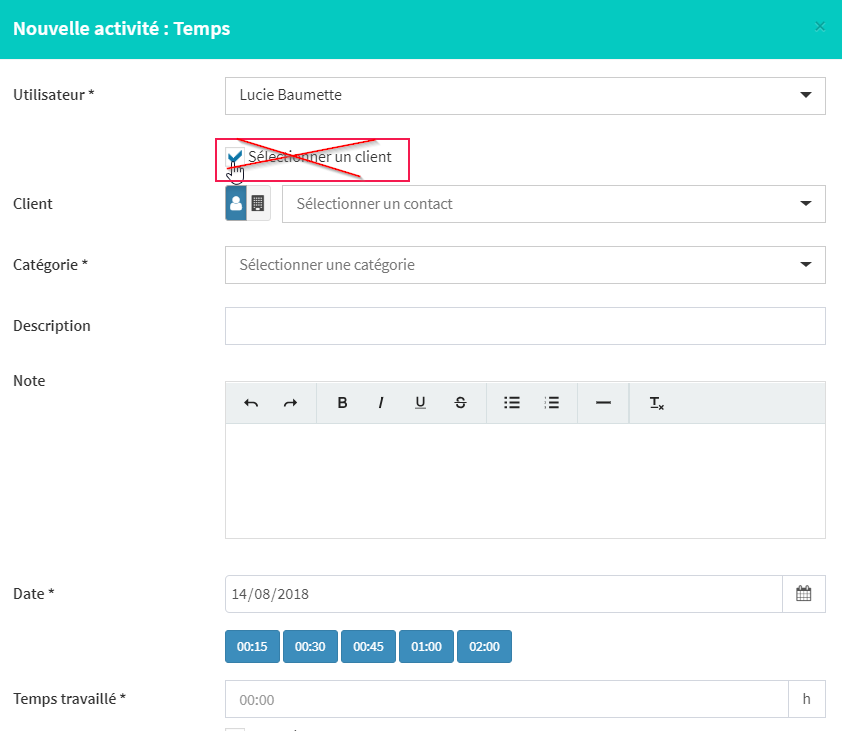Undo last edit in Note toolbar
The width and height of the screenshot is (842, 731).
click(251, 403)
